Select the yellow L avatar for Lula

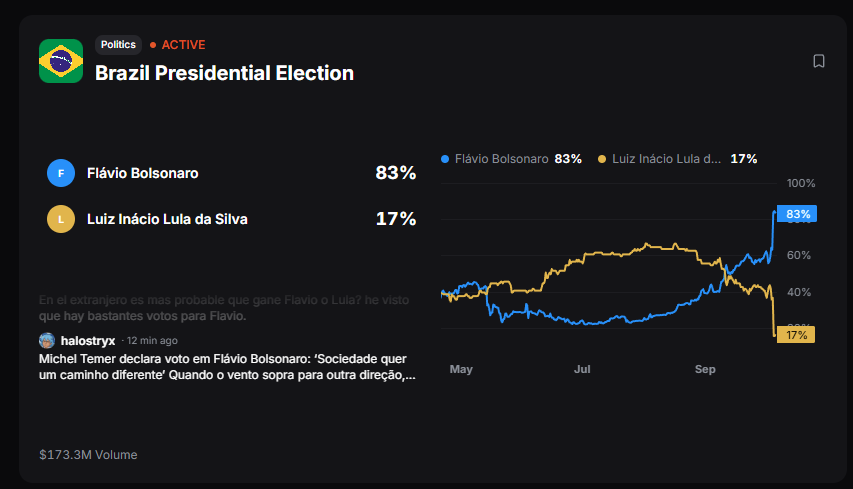click(x=61, y=219)
